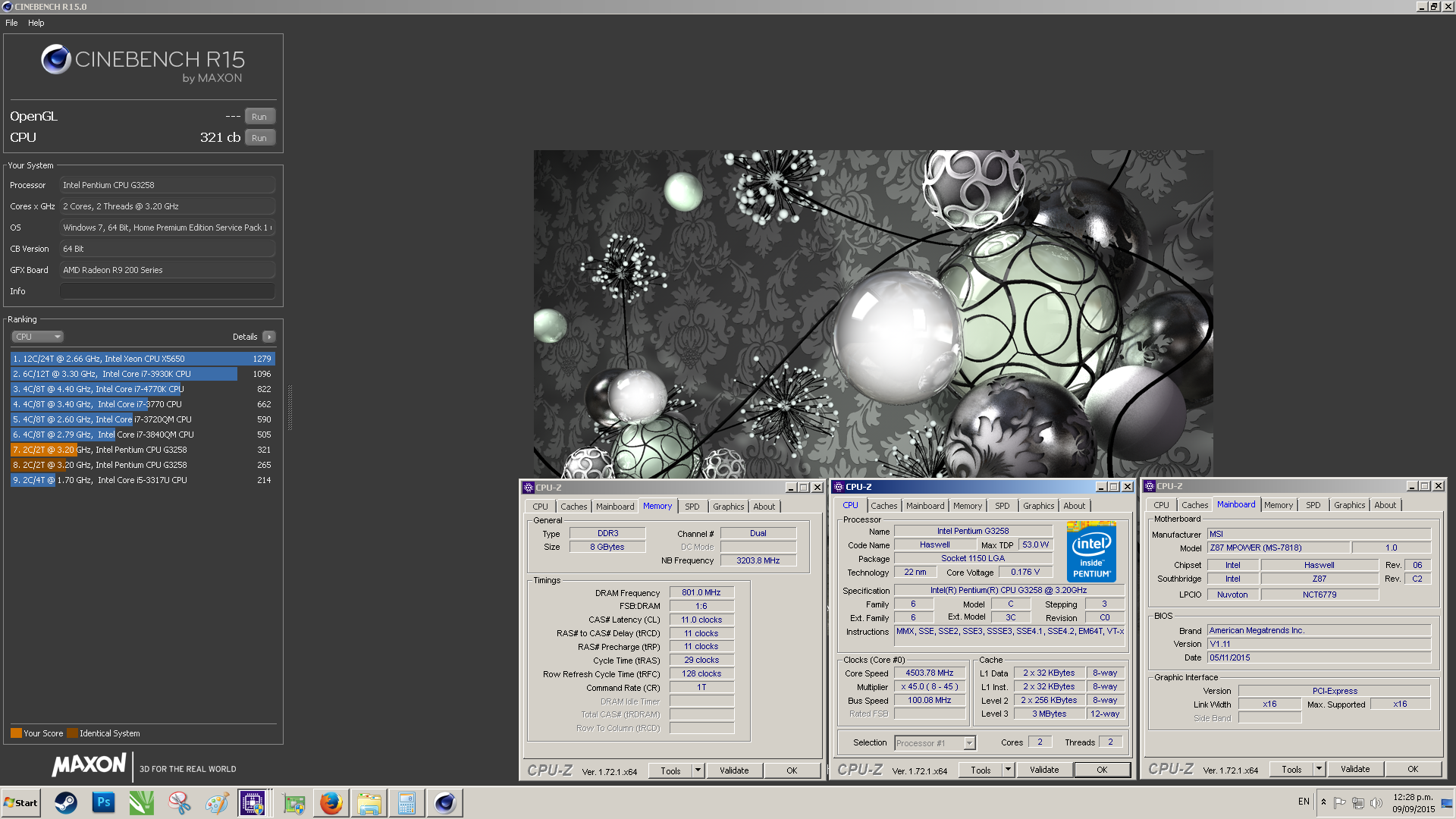Open CPU tab in right CPU-Z window
1456x819 pixels.
[x=1161, y=505]
